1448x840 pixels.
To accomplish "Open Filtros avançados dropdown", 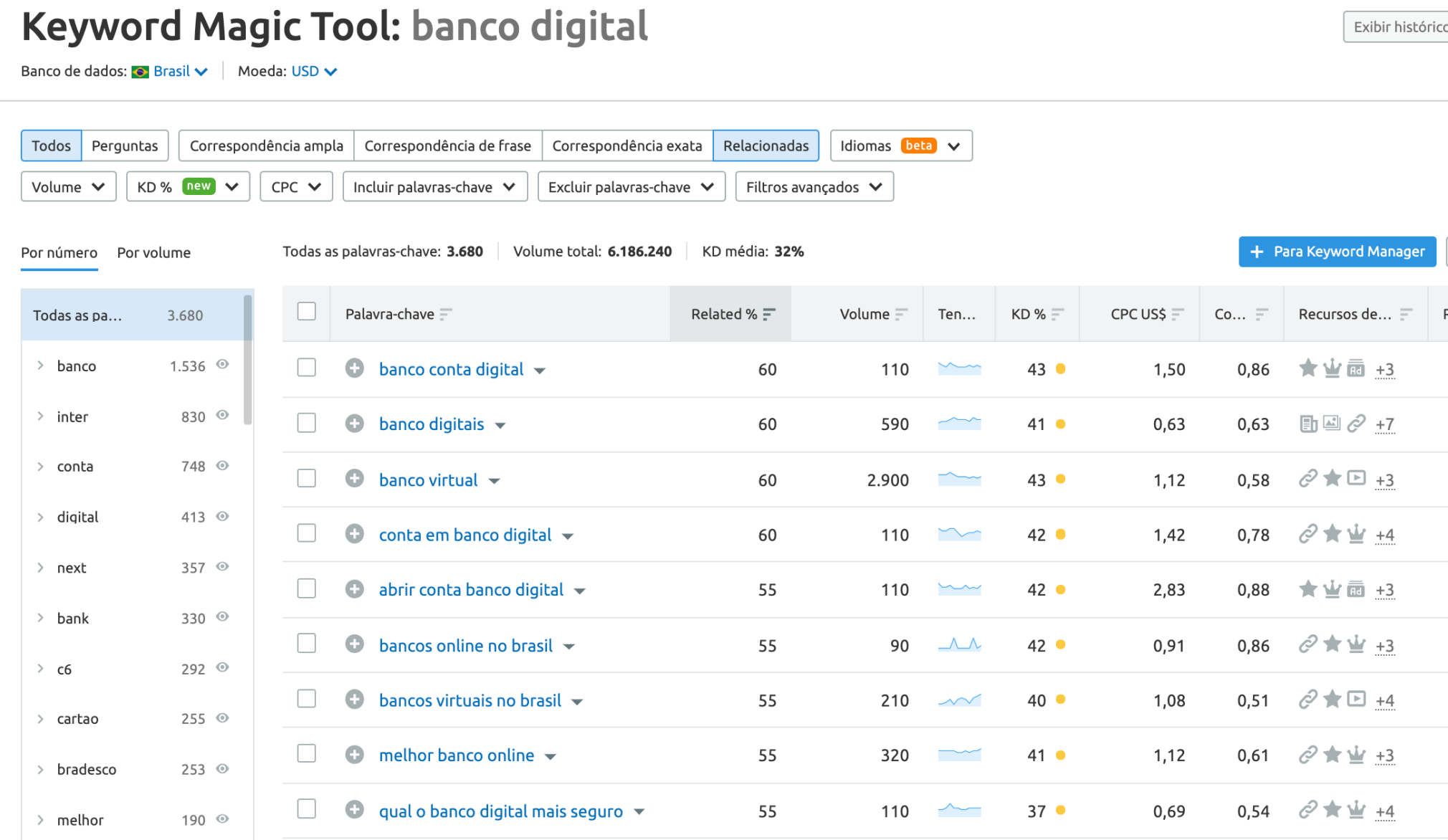I will coord(814,186).
